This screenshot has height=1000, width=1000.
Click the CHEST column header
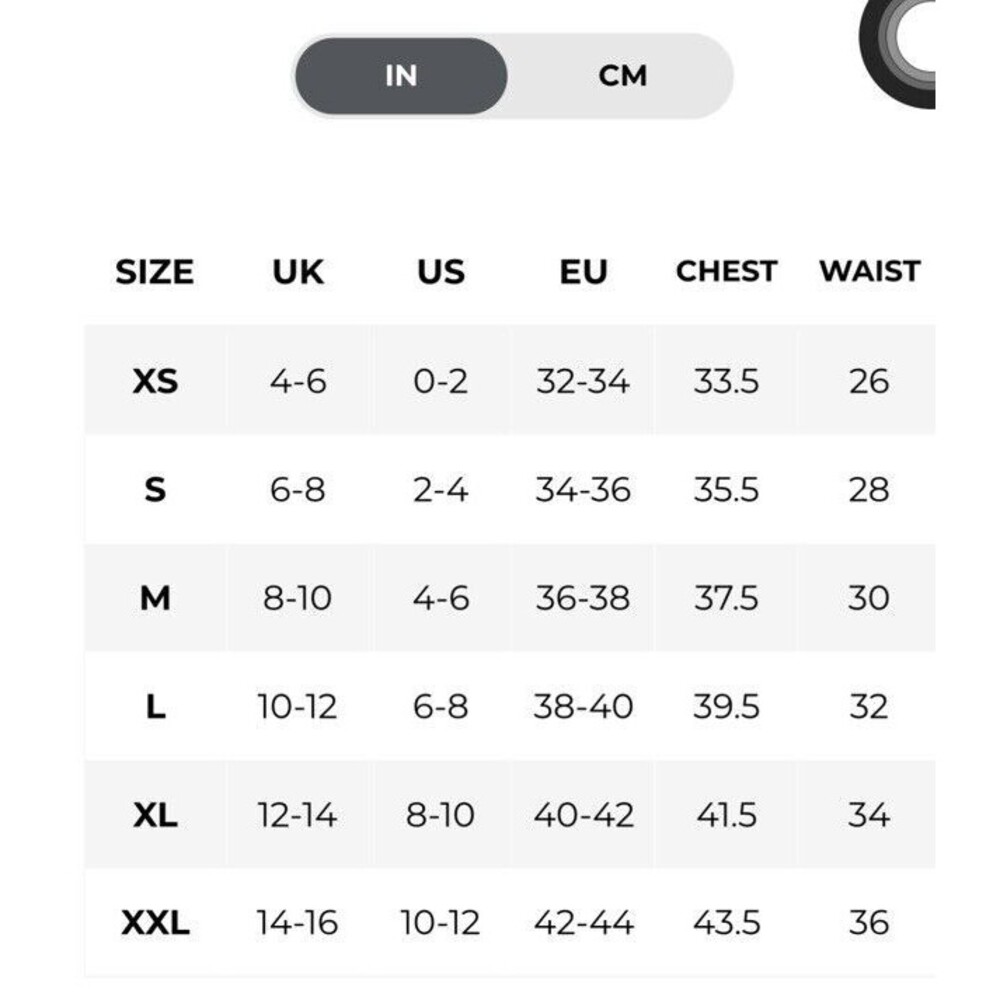tap(726, 272)
